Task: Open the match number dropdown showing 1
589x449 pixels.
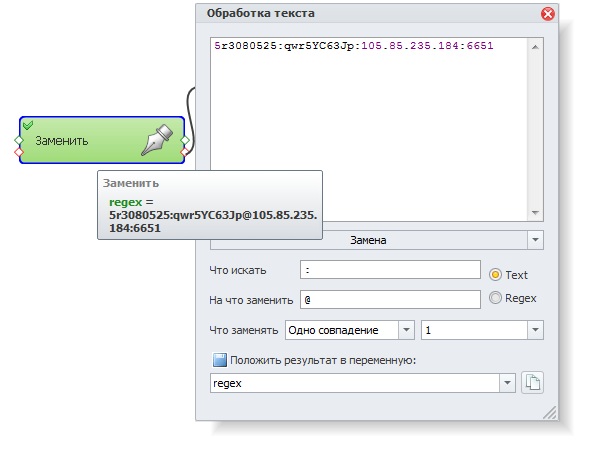Action: click(x=535, y=330)
